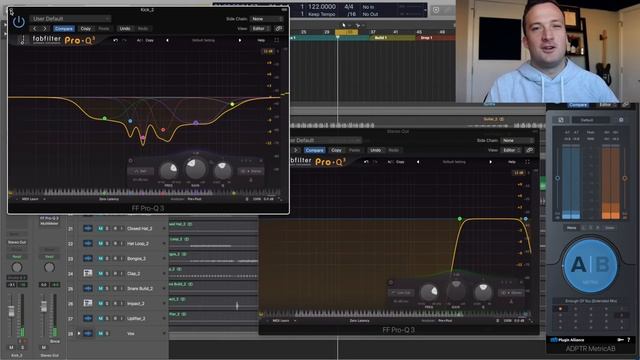Click Copy in the Kick_2 plugin header
The width and height of the screenshot is (640, 360).
click(86, 29)
